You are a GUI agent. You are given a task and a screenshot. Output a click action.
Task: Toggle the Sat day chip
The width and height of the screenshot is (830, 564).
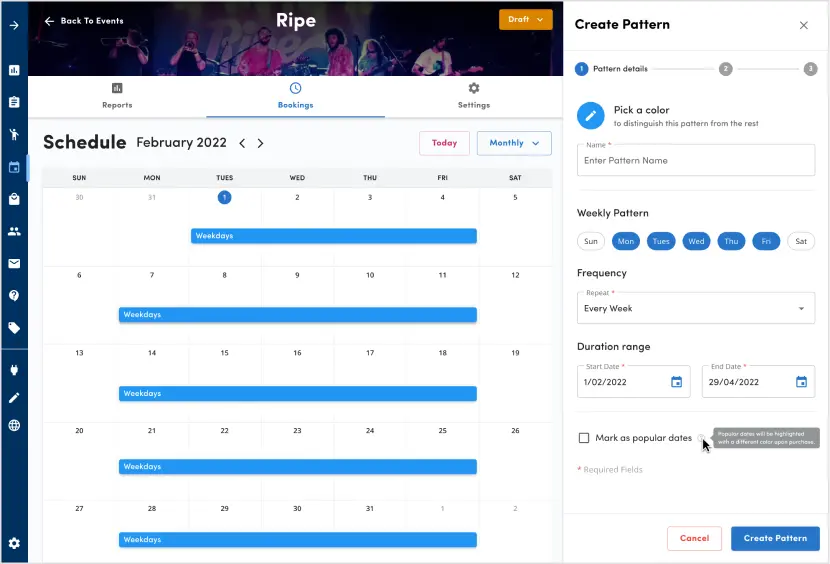(x=801, y=241)
